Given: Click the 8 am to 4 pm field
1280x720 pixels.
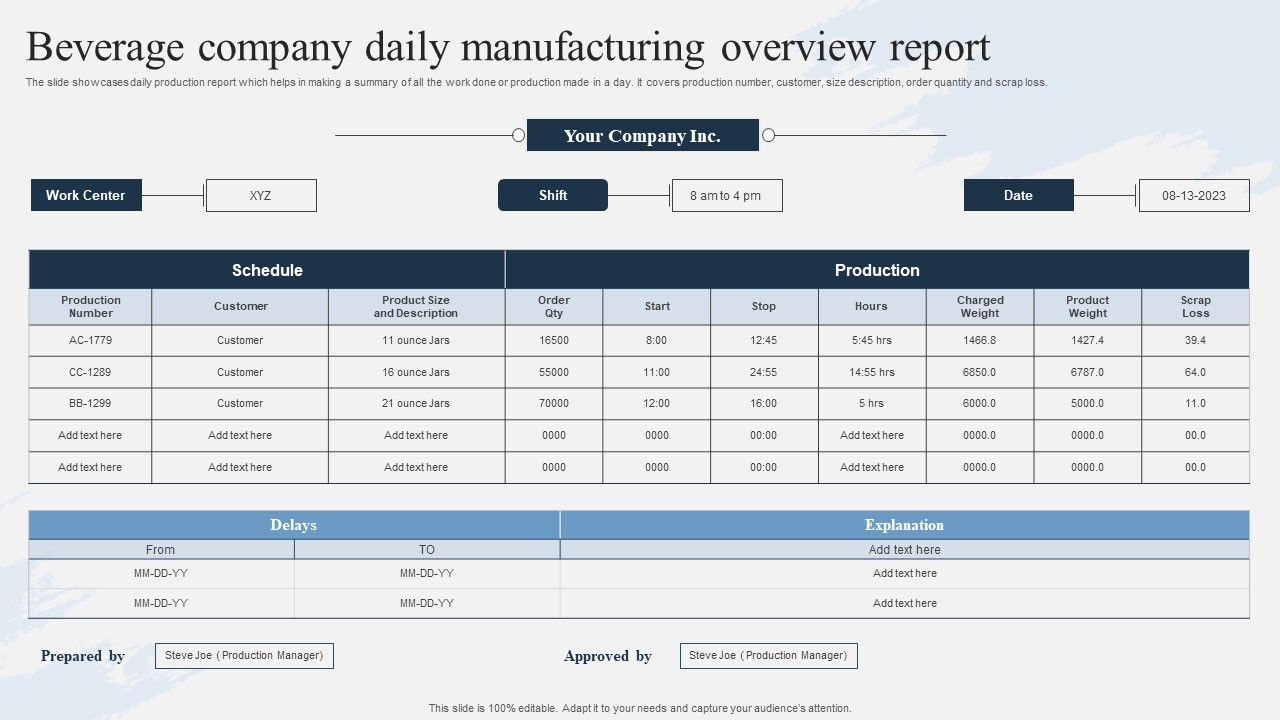Looking at the screenshot, I should coord(726,196).
